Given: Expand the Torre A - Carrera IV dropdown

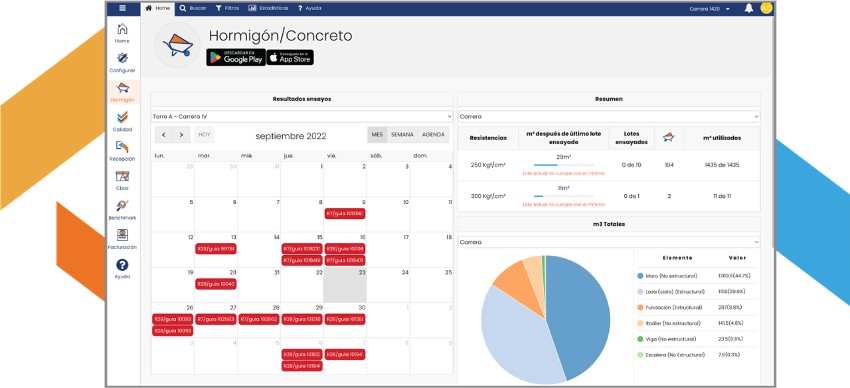Looking at the screenshot, I should click(302, 117).
